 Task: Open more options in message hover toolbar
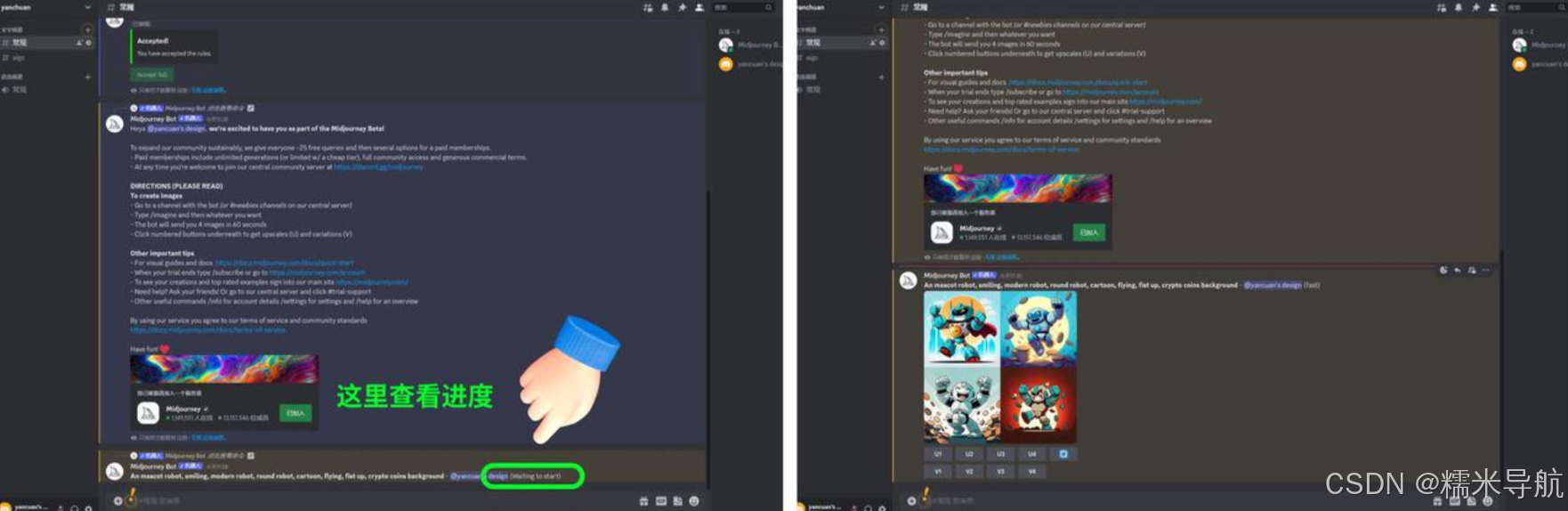click(1485, 270)
